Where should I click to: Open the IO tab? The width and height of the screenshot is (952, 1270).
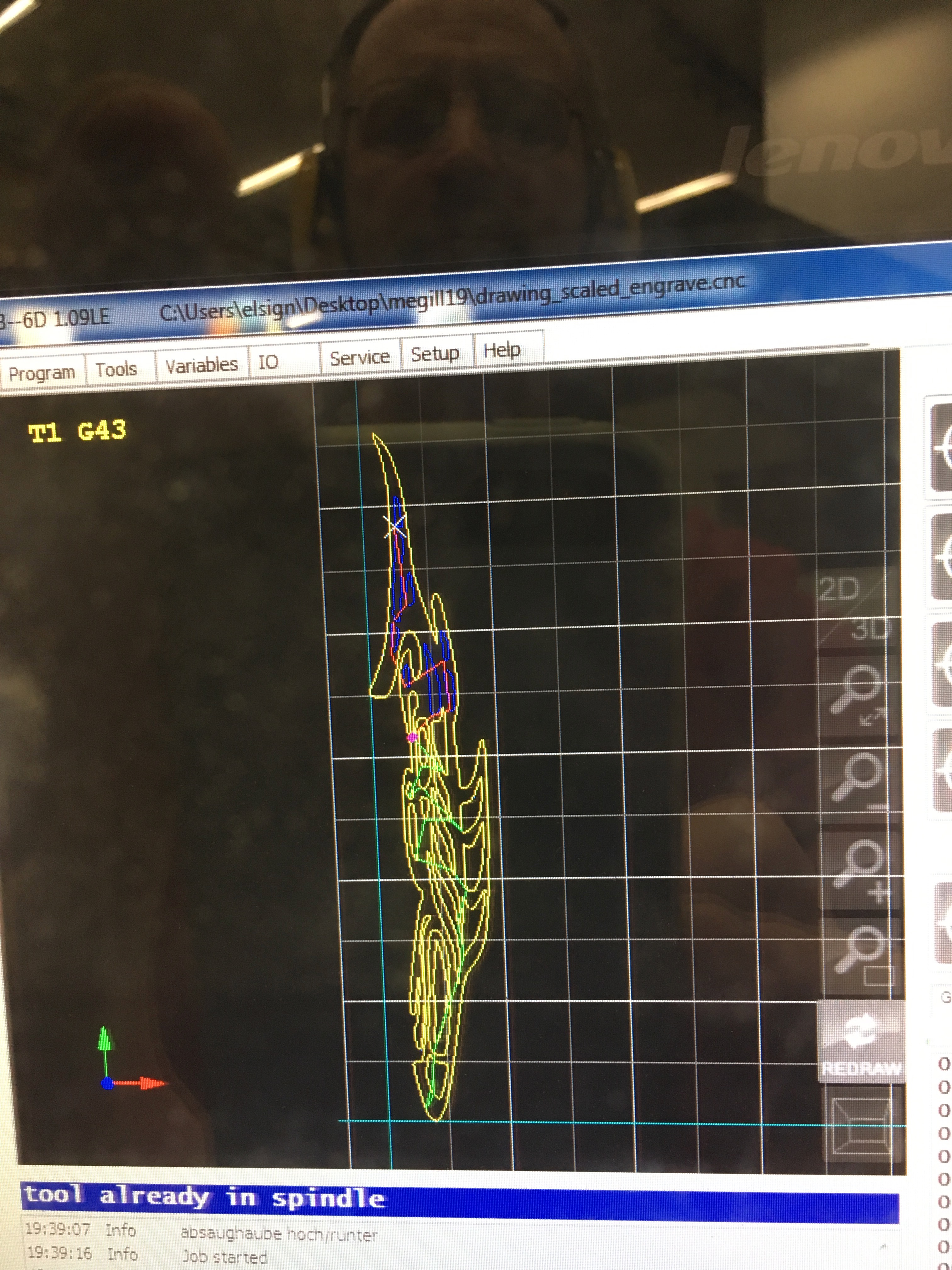pos(268,362)
